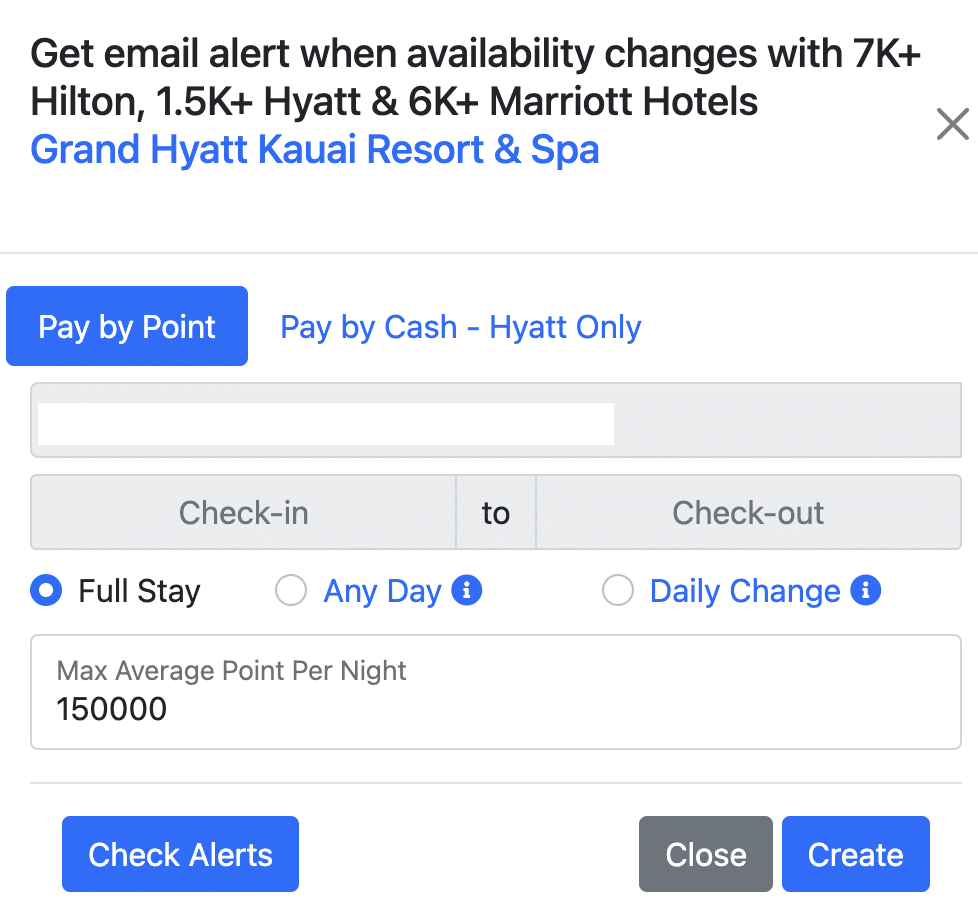Click the Full Stay label text

pyautogui.click(x=139, y=591)
